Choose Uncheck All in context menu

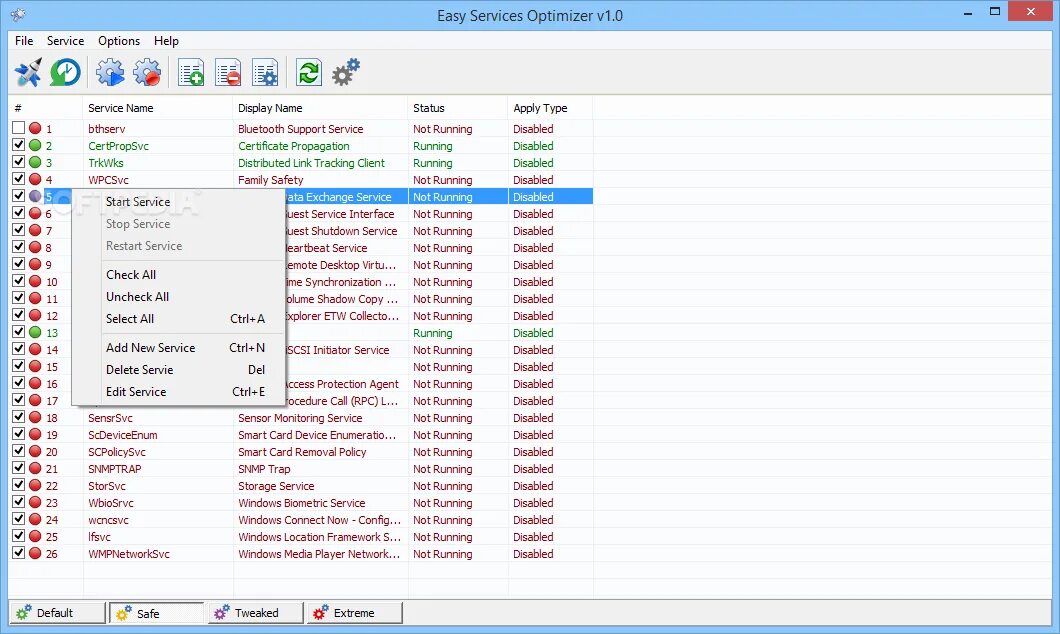(178, 297)
